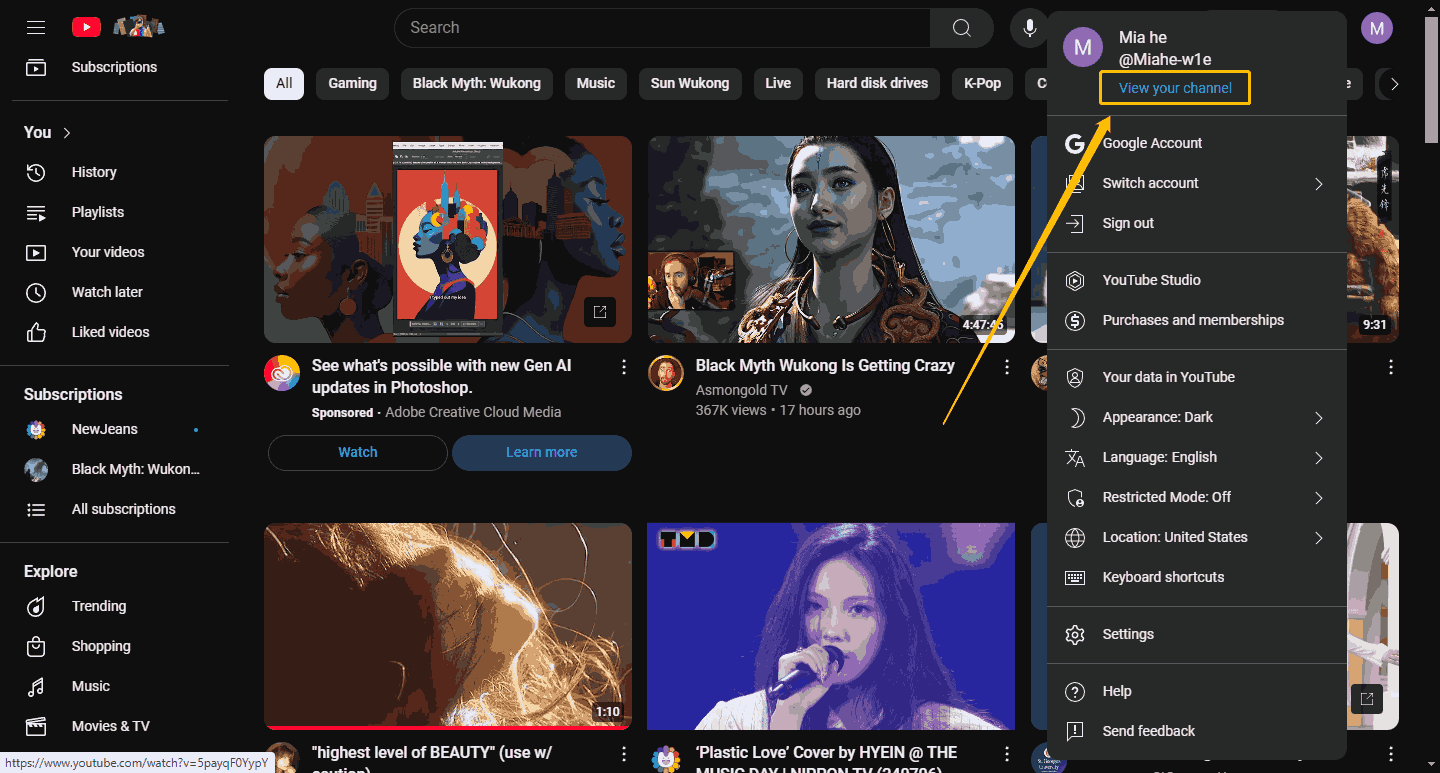Click View your channel link
Viewport: 1440px width, 773px height.
(1175, 88)
